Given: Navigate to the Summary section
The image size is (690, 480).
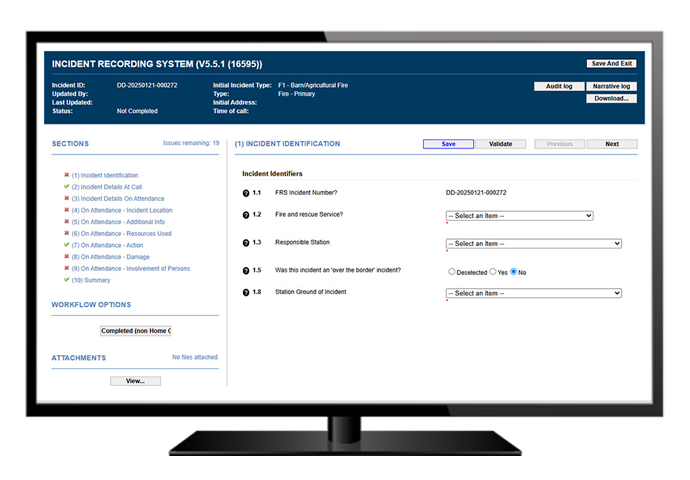Looking at the screenshot, I should click(x=93, y=280).
